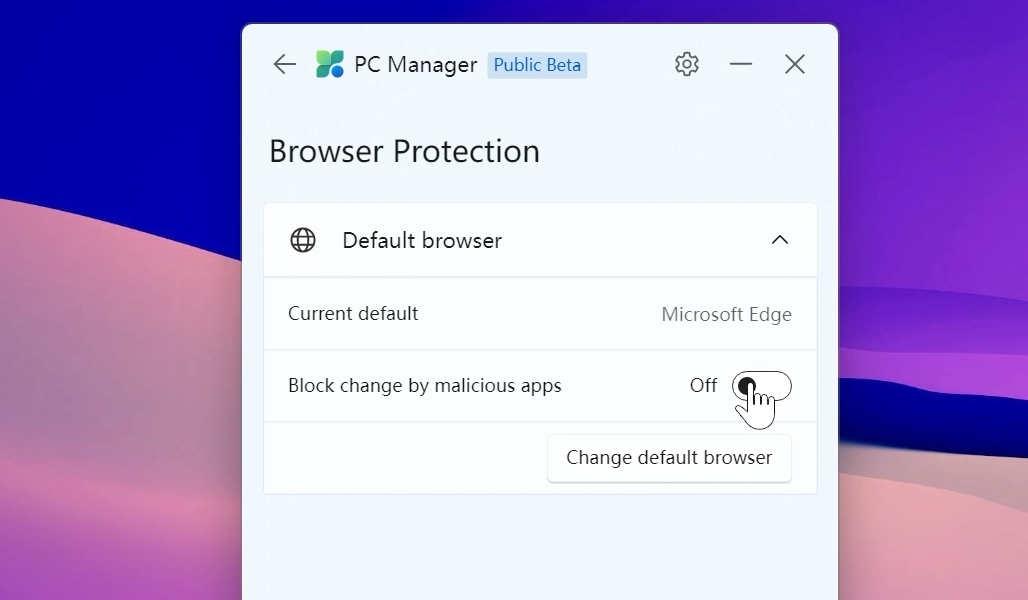Click the back arrow to return
The image size is (1028, 600).
click(x=284, y=64)
